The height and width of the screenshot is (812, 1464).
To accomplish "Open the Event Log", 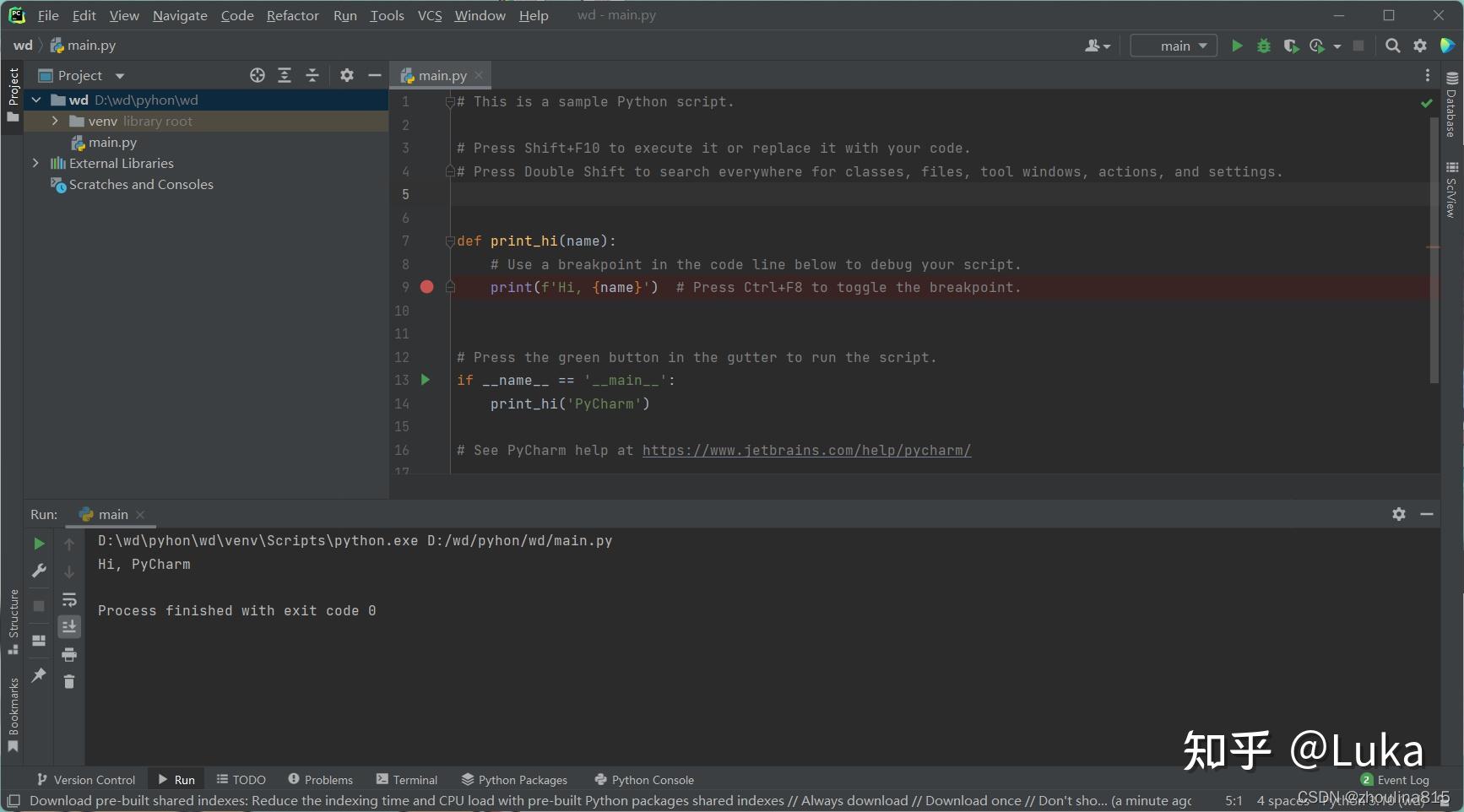I will coord(1395,780).
